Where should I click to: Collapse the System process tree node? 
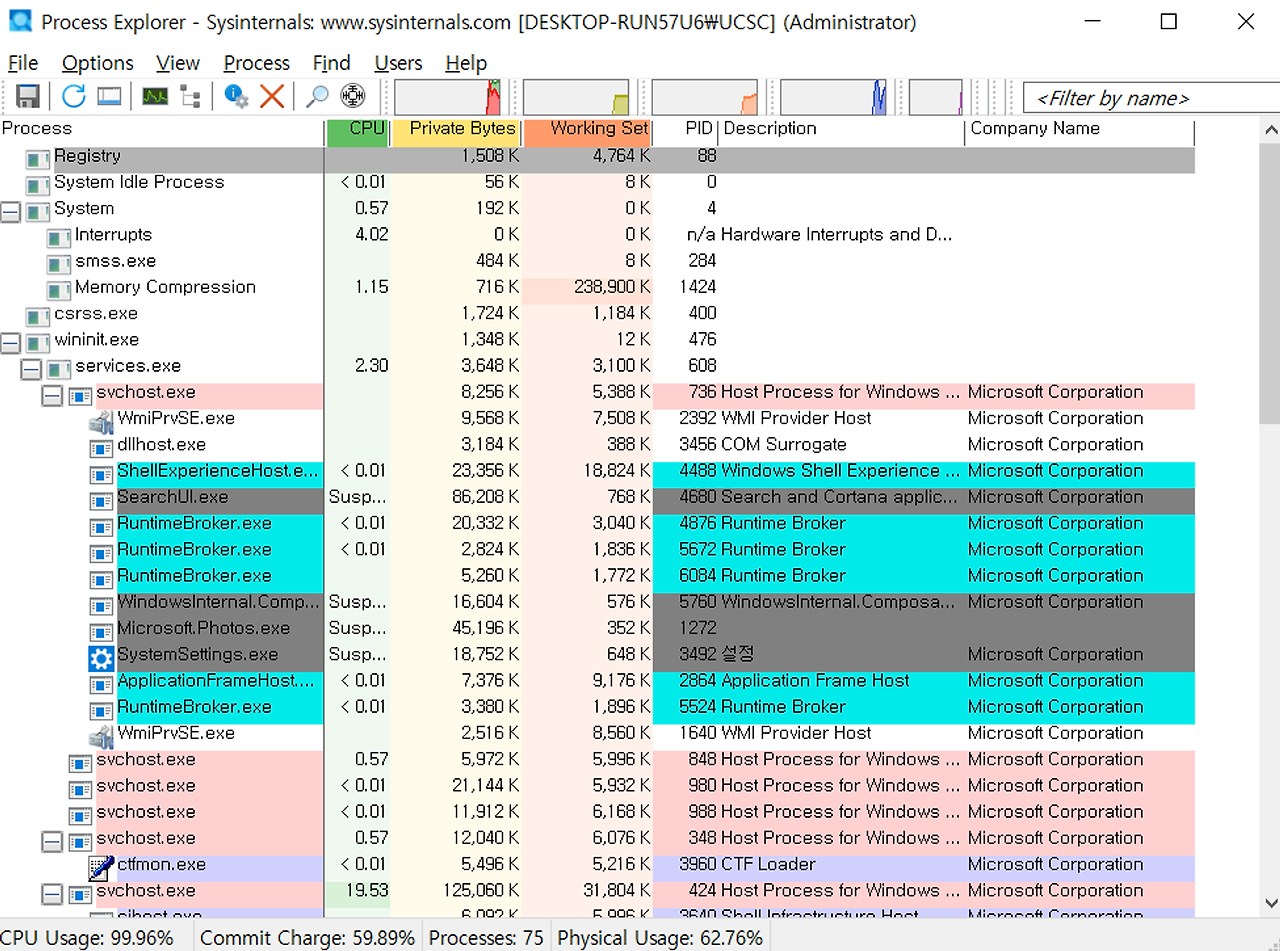(10, 209)
